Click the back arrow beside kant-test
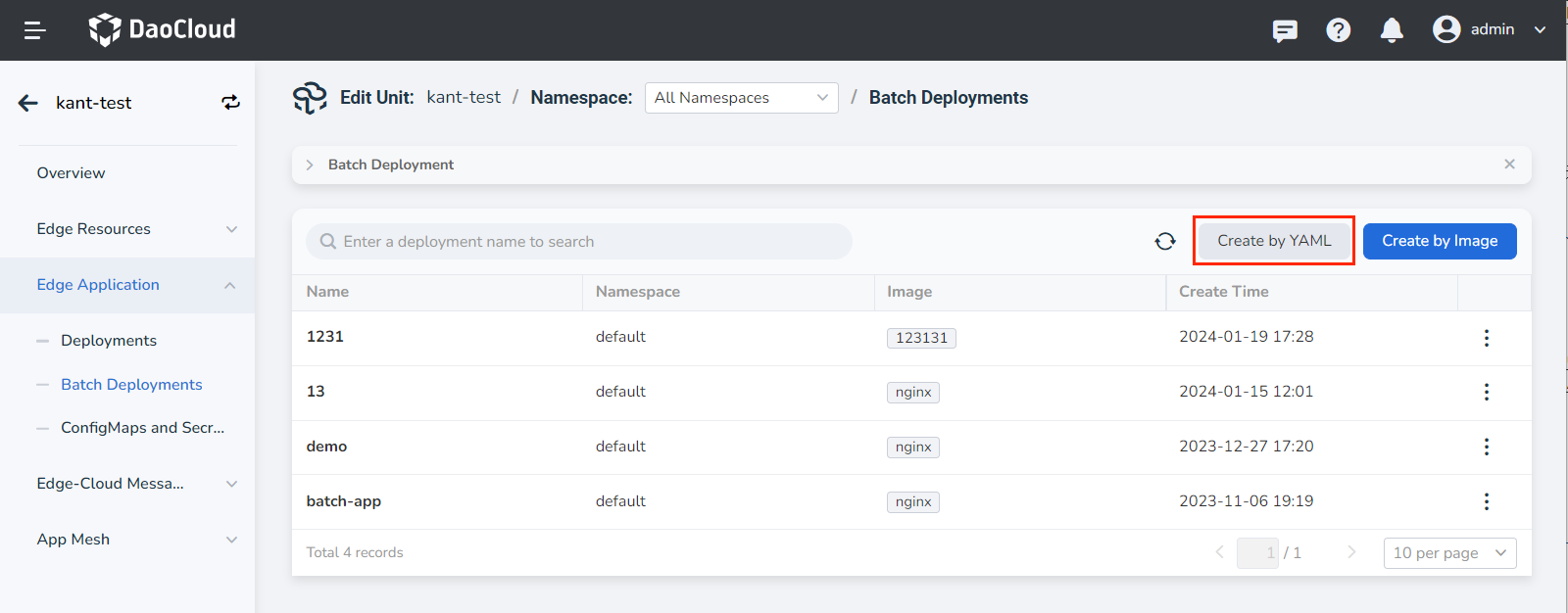 pyautogui.click(x=28, y=103)
